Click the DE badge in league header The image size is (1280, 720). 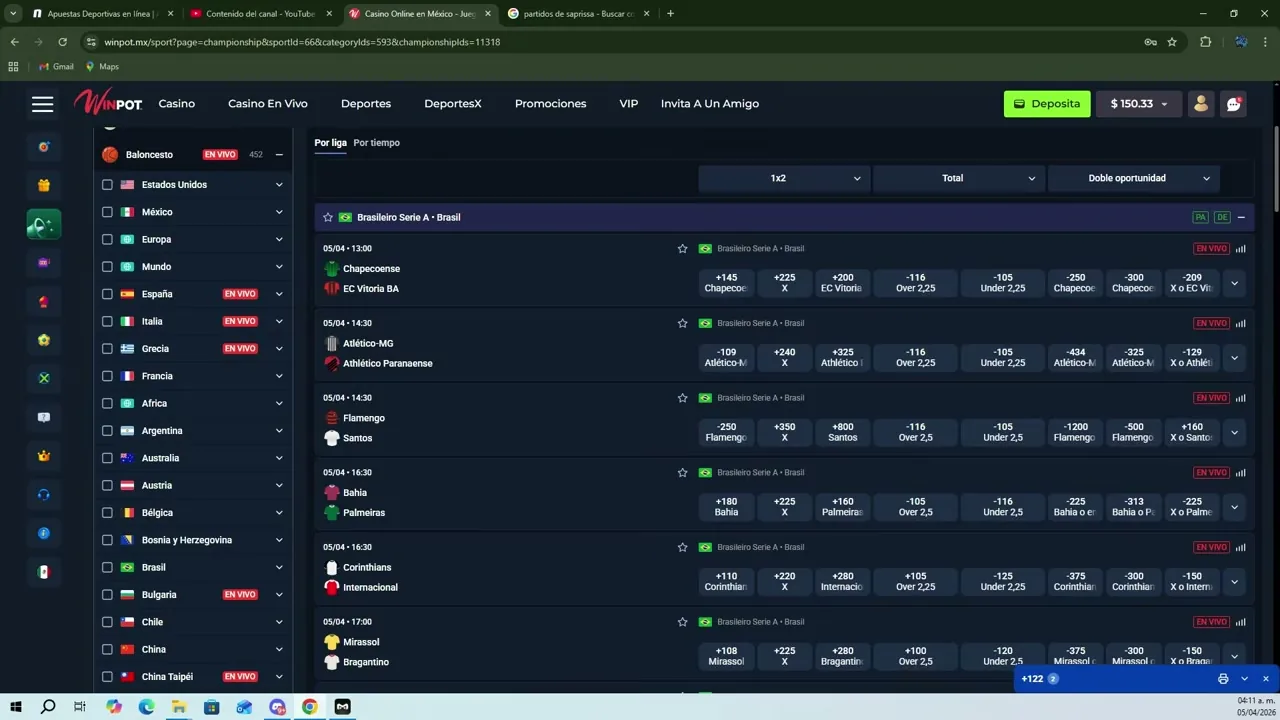(x=1222, y=217)
